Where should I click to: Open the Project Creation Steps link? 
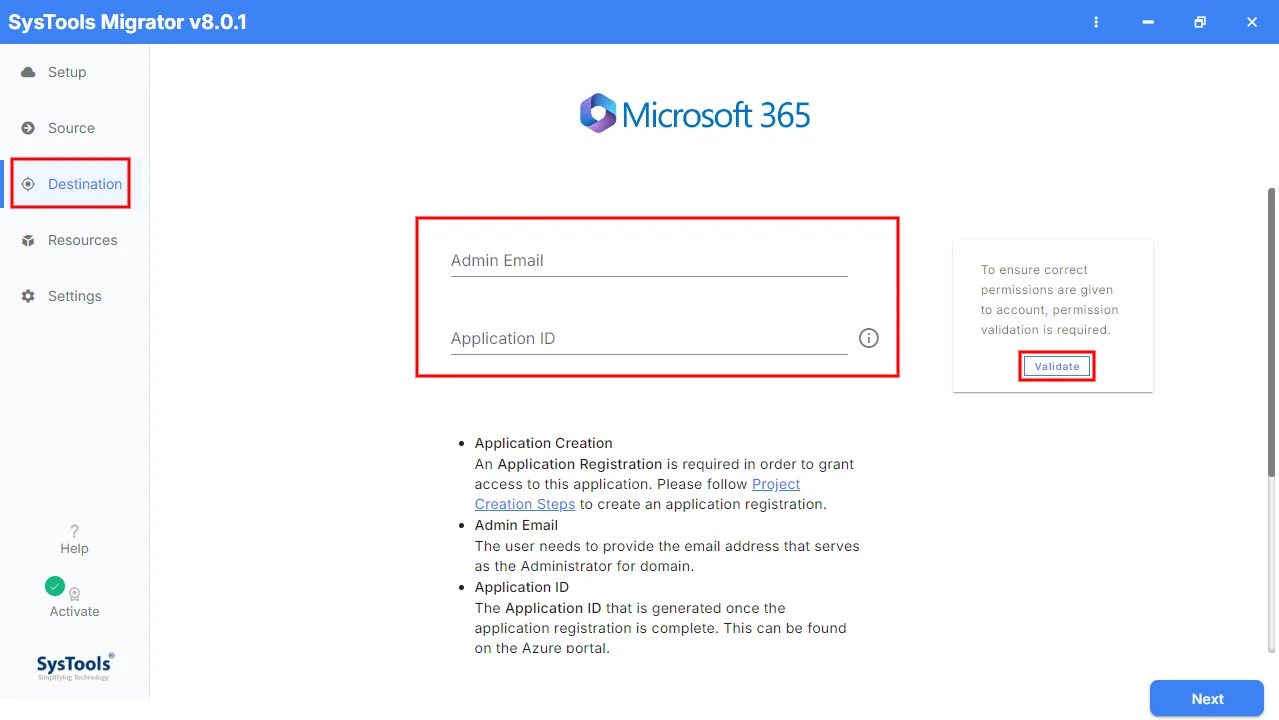[x=637, y=494]
